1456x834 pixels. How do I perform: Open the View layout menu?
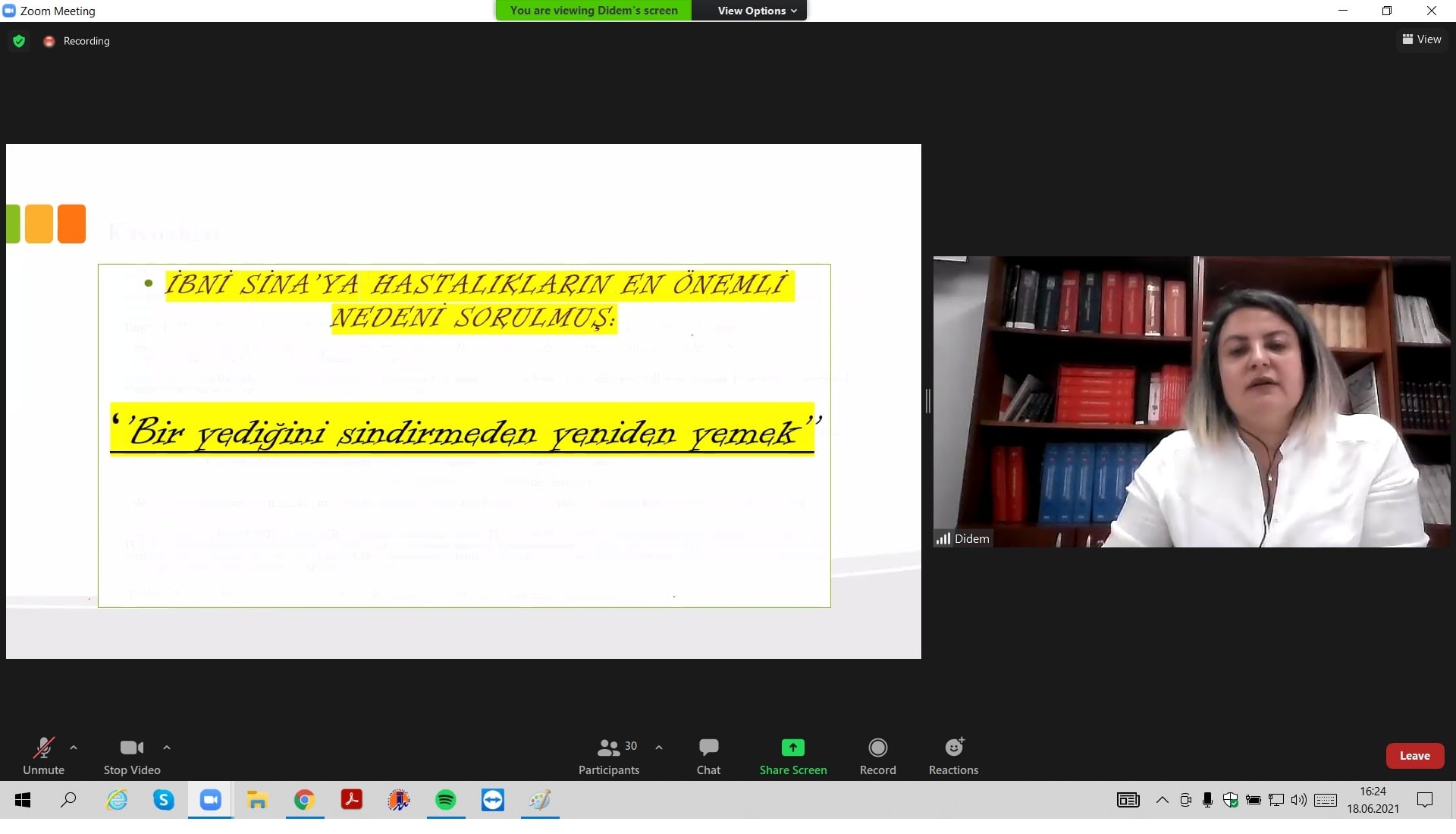pyautogui.click(x=1422, y=39)
